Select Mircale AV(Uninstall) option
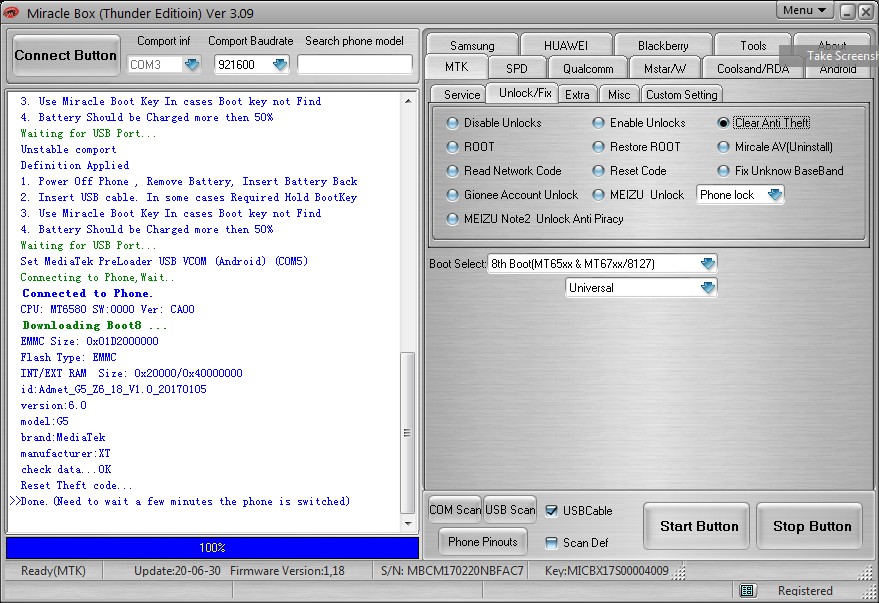The height and width of the screenshot is (603, 879). 723,147
